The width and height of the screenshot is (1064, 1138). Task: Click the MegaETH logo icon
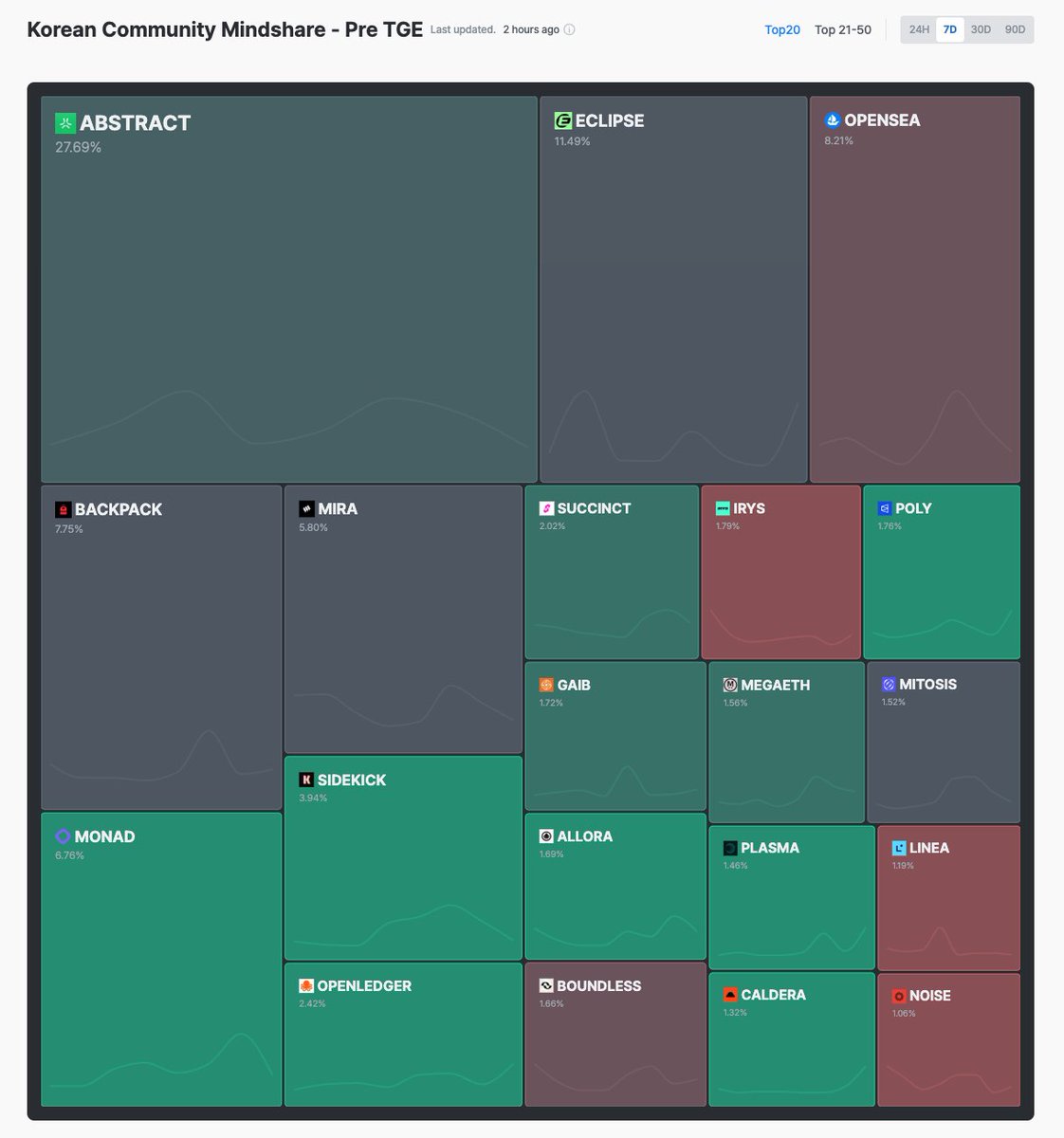730,685
